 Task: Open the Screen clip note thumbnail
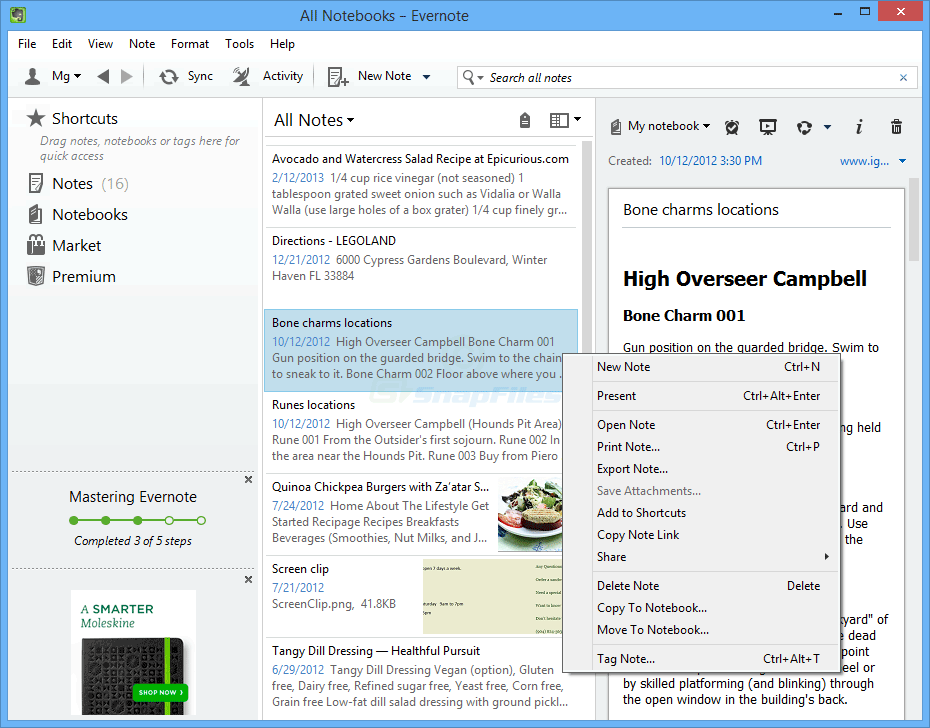492,596
